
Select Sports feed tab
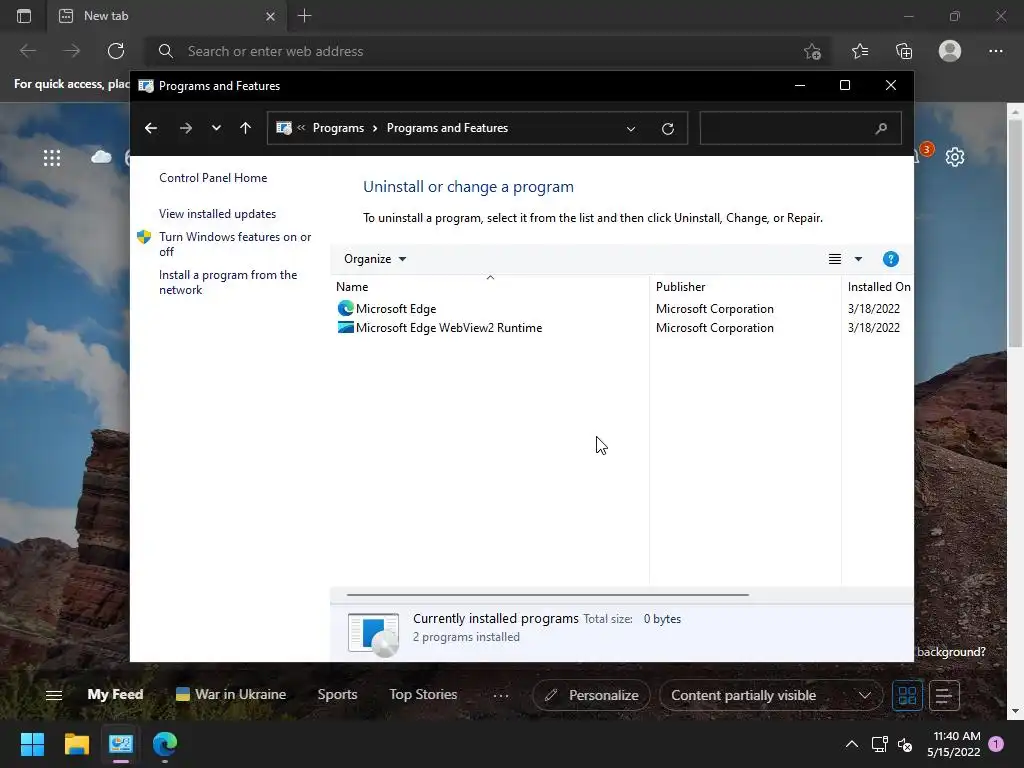point(337,694)
